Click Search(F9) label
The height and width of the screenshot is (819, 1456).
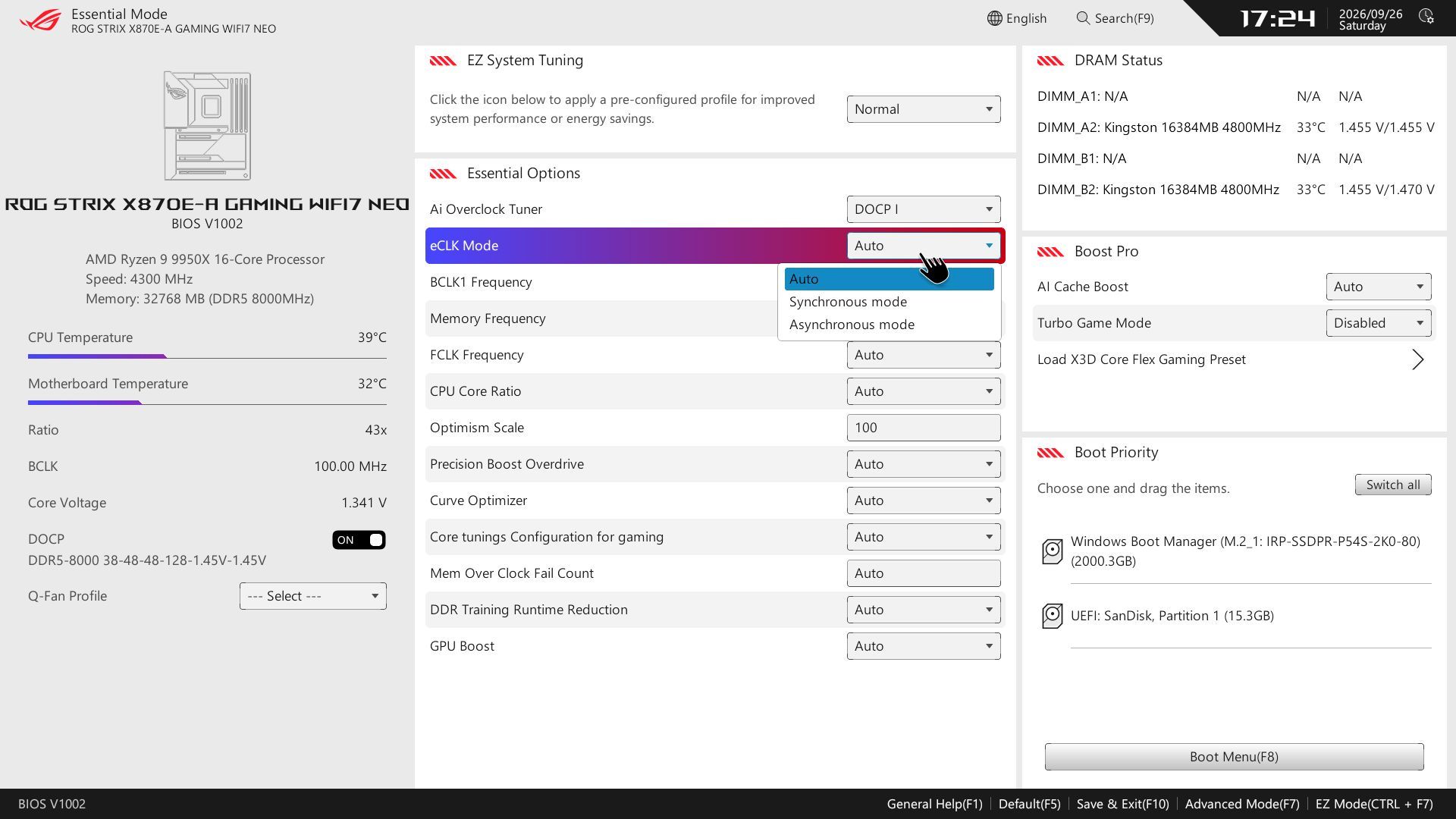pos(1125,18)
